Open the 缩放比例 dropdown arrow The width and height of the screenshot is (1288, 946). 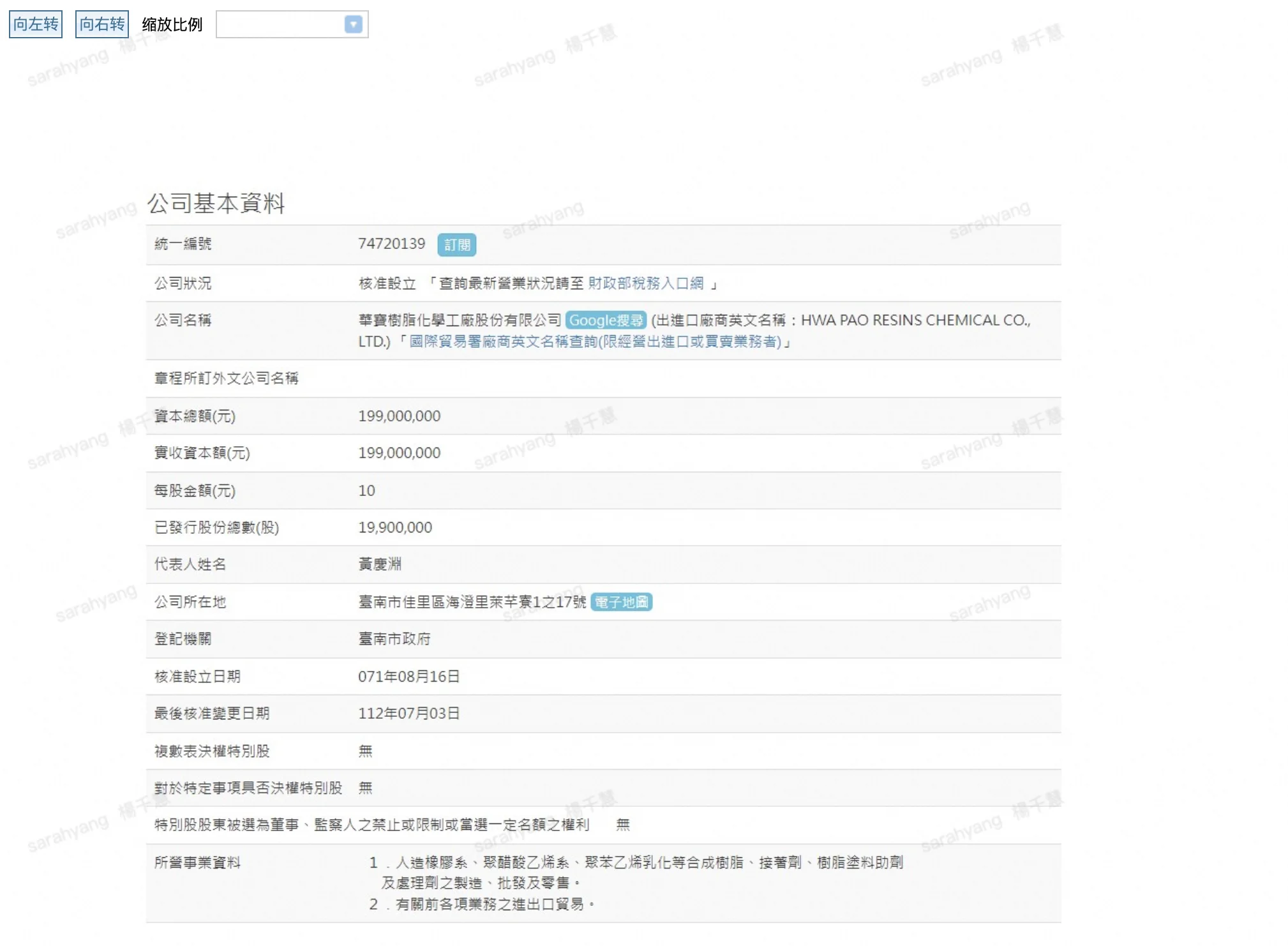coord(353,24)
